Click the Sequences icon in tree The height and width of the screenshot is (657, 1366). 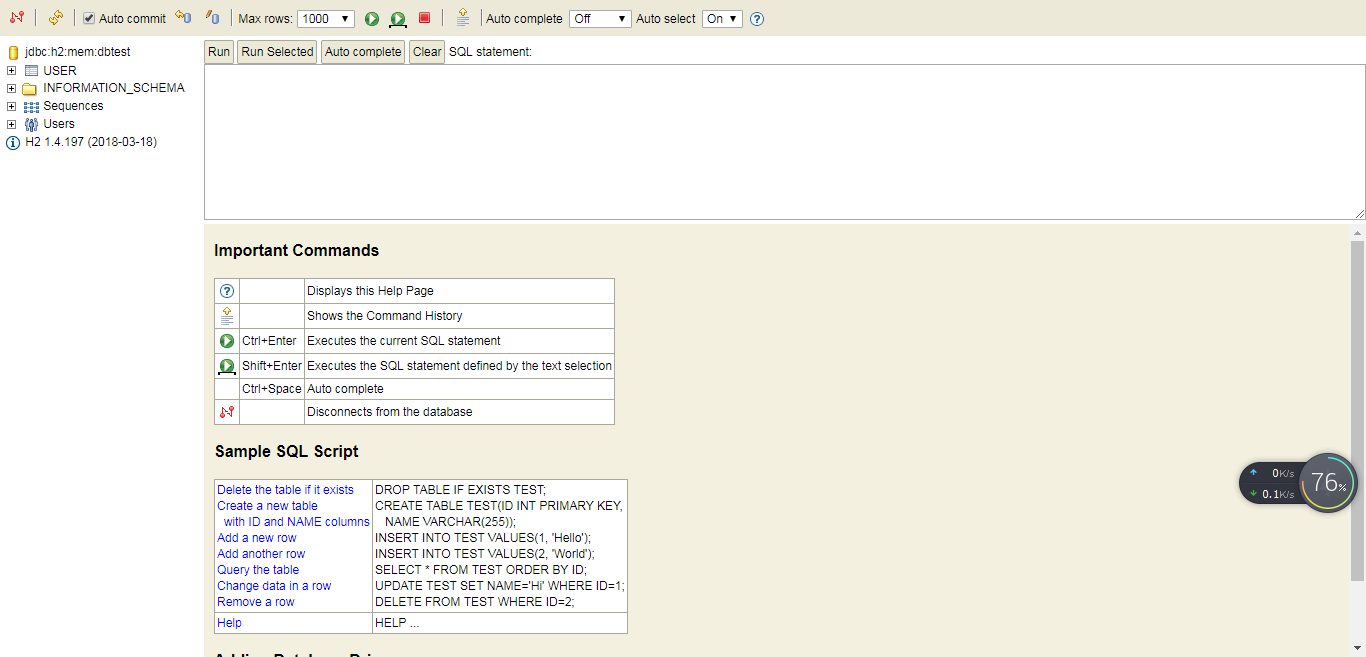click(x=31, y=106)
